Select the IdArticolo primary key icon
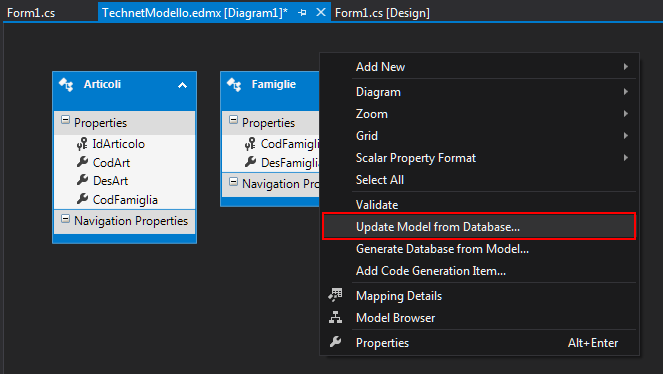Image resolution: width=663 pixels, height=374 pixels. pos(82,144)
